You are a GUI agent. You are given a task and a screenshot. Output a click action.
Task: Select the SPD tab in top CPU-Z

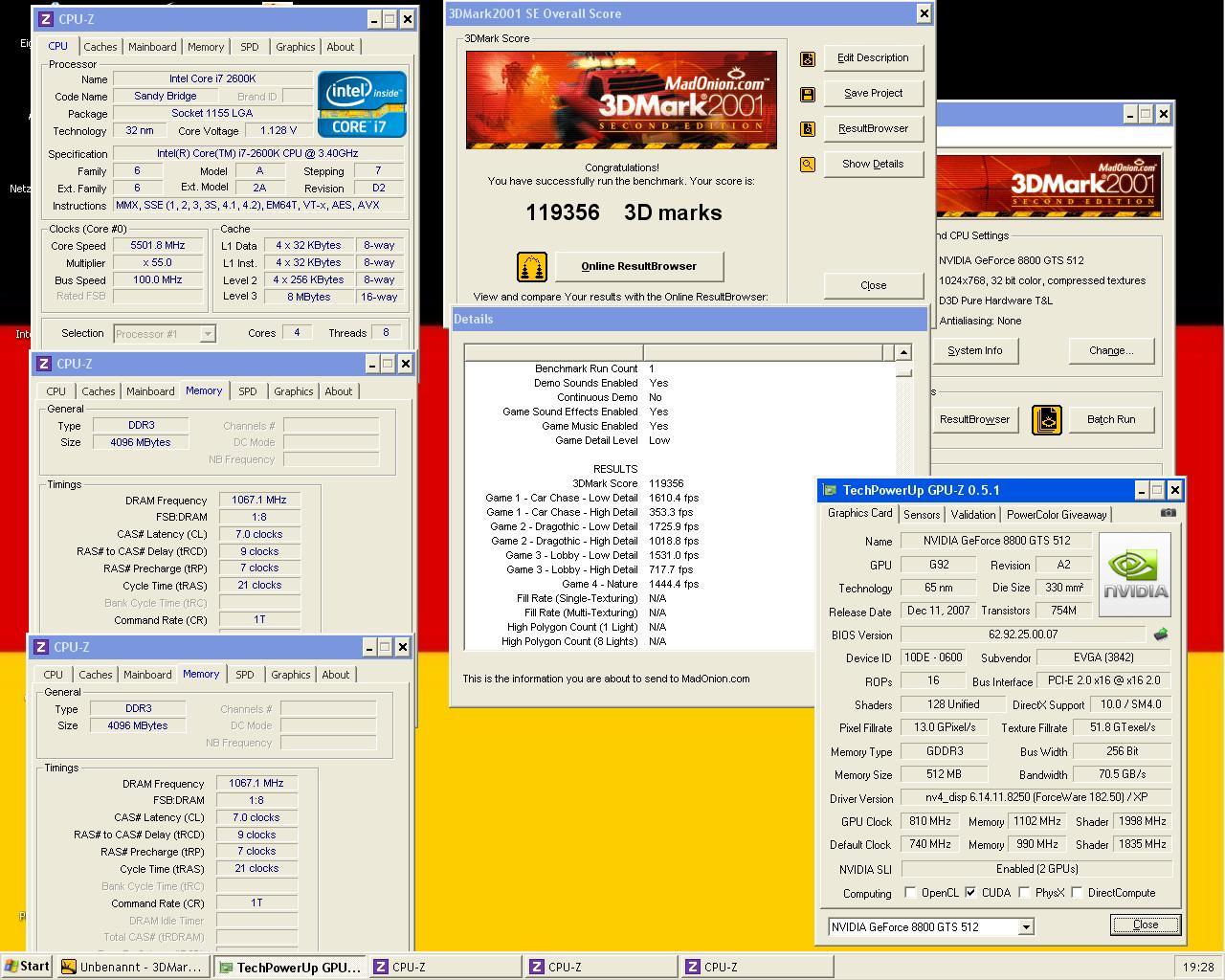pos(250,47)
